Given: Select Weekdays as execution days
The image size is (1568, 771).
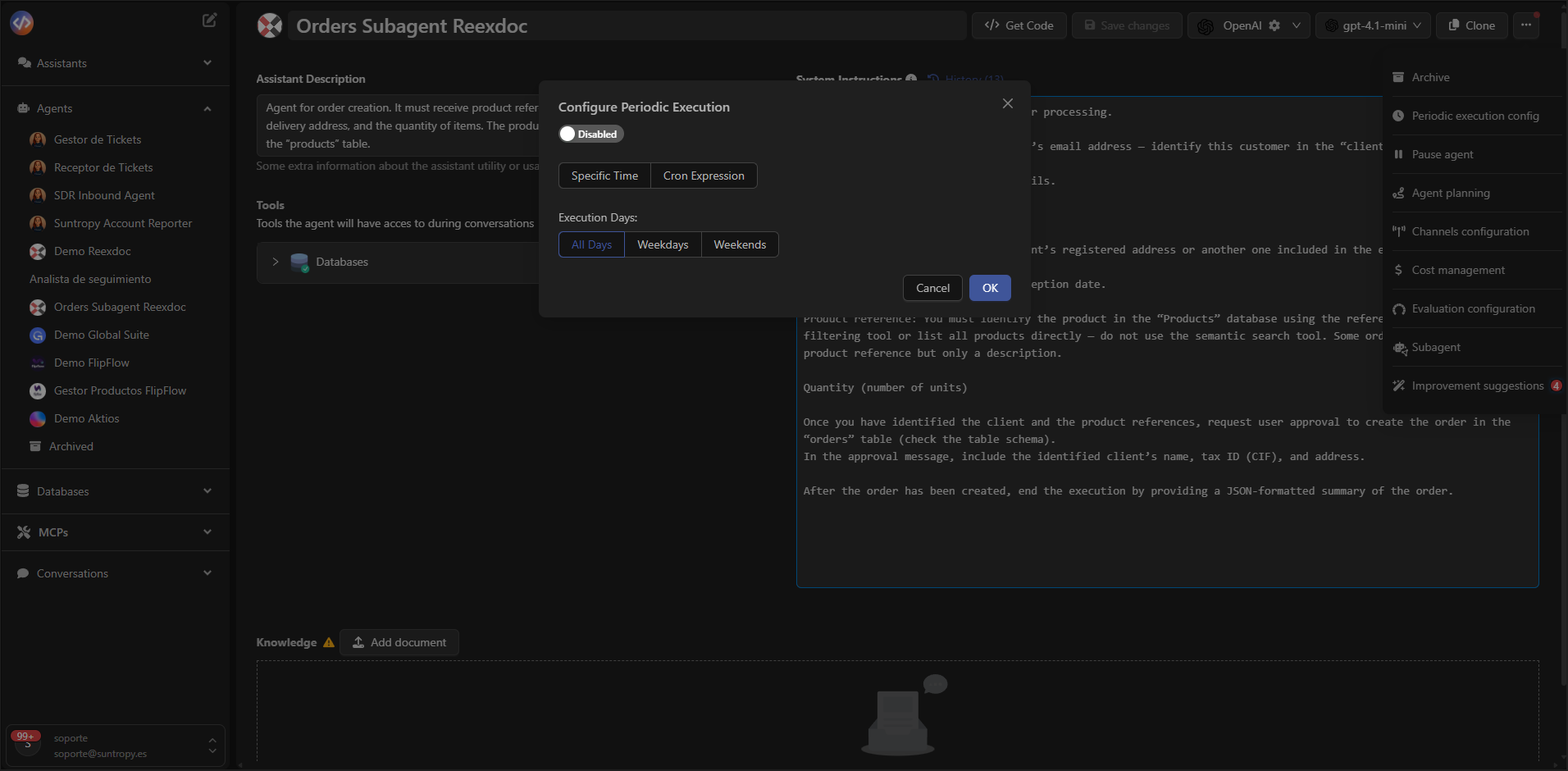Looking at the screenshot, I should pyautogui.click(x=663, y=244).
